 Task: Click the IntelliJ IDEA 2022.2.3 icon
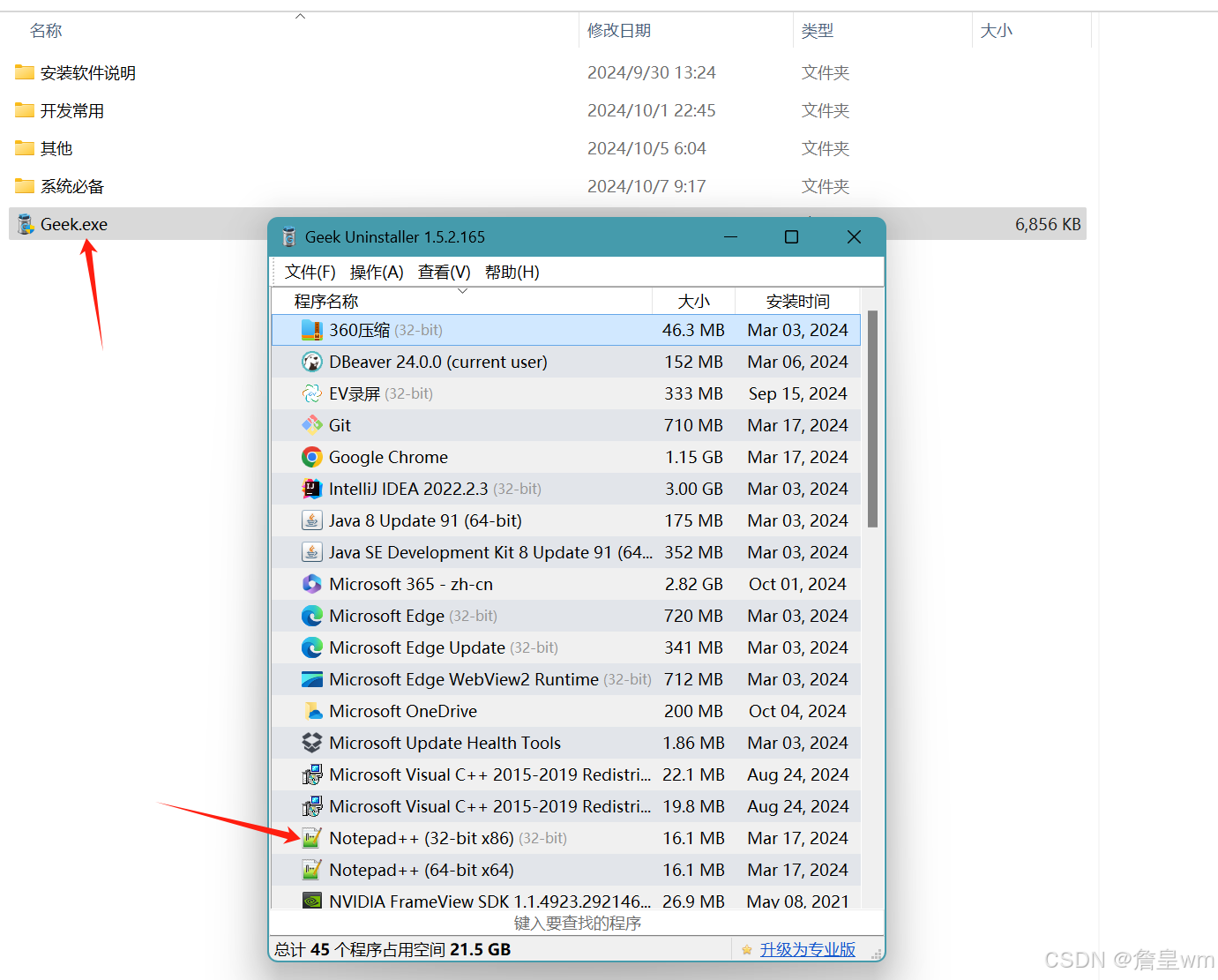312,489
